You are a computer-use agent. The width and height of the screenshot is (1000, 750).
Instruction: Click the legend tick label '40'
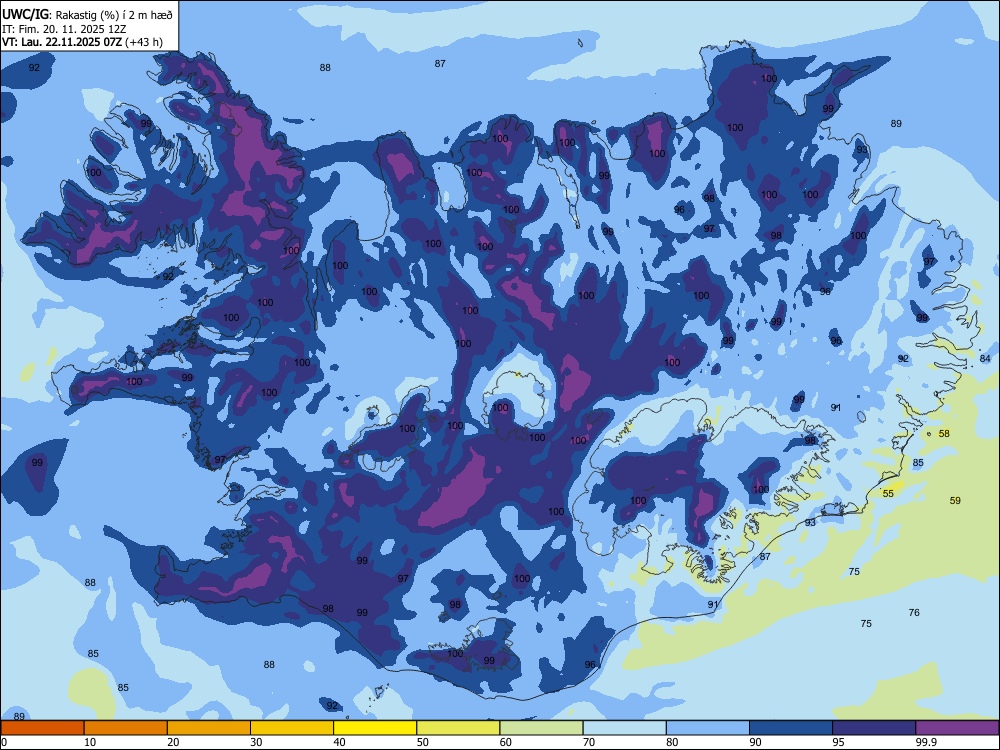coord(339,742)
